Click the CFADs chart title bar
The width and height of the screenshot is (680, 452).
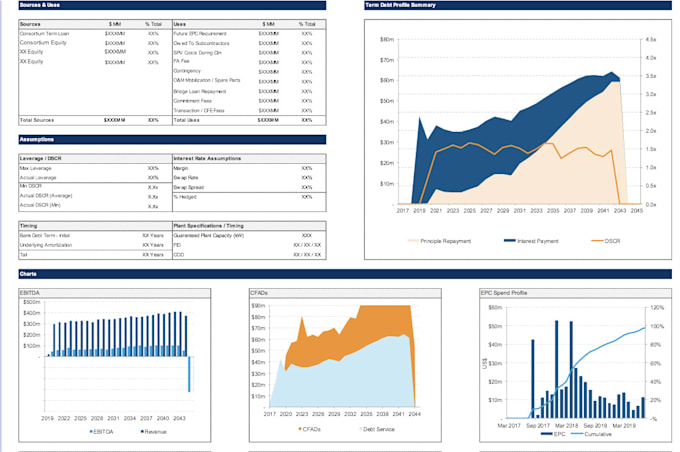pos(345,293)
